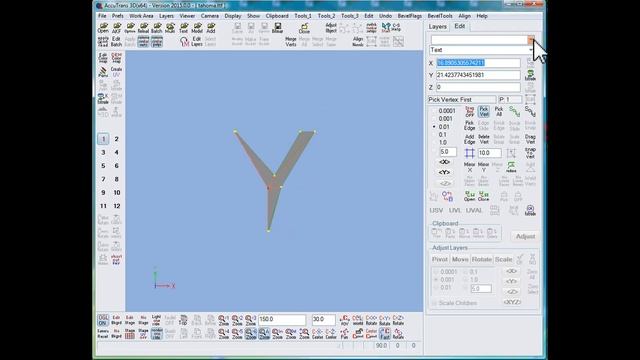Screen dimensions: 640x360
Task: Click the Mirror X tool
Action: 469,167
